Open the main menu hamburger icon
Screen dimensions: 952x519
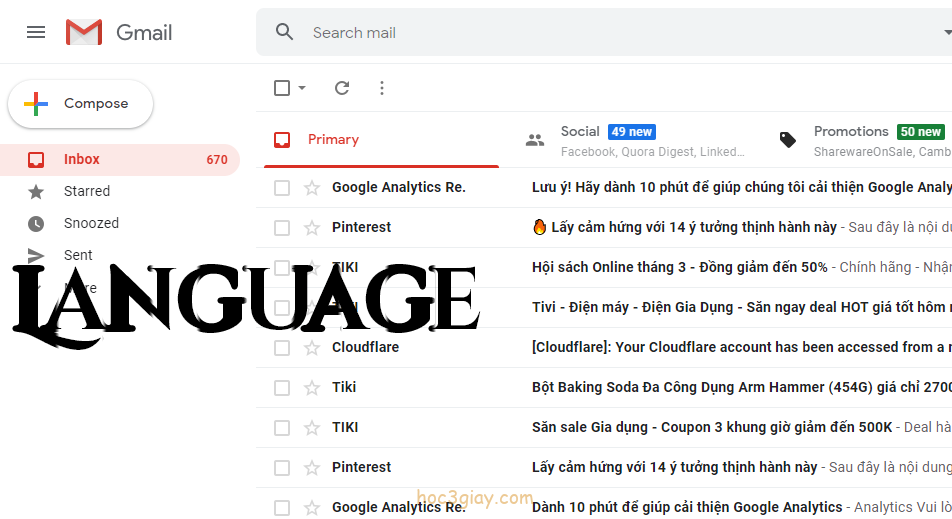pos(36,32)
